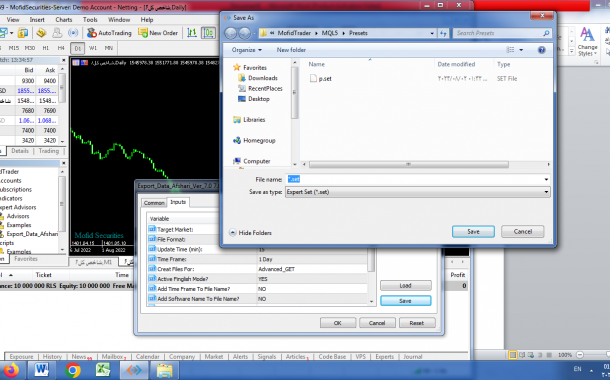Toggle Hide Folders in Save dialog
The image size is (610, 380).
click(x=250, y=233)
